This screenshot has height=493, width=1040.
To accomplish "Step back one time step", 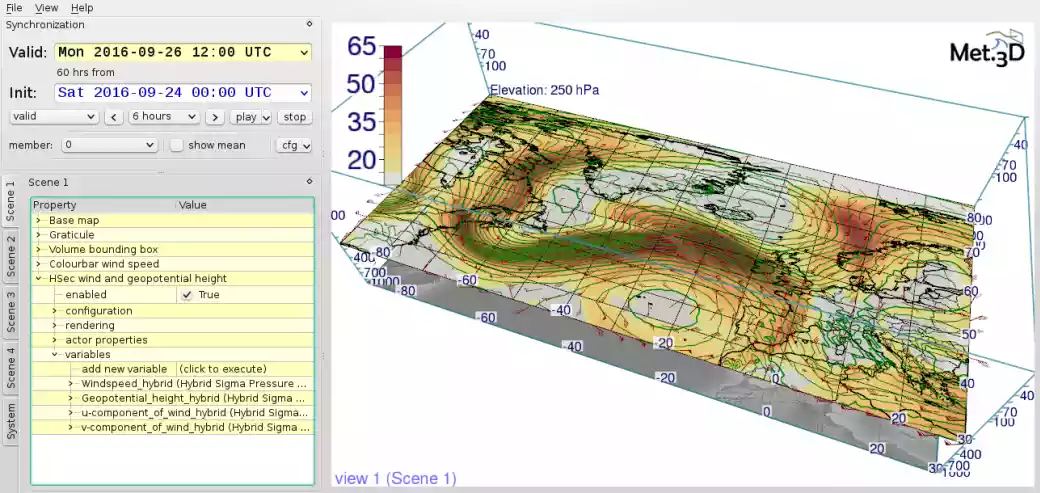I will 113,117.
